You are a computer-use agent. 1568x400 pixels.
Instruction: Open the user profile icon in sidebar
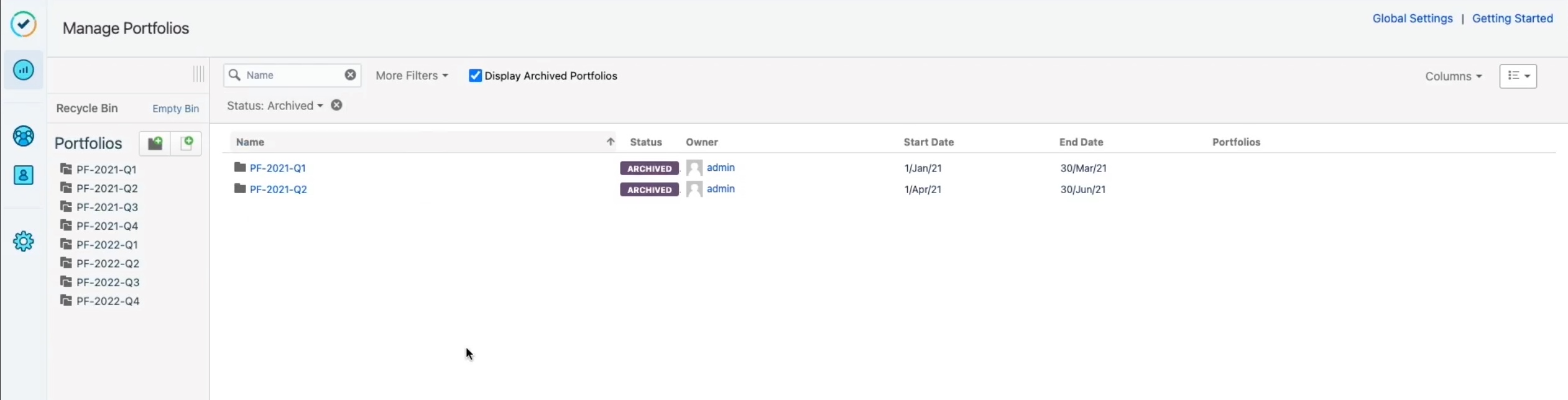pos(24,176)
